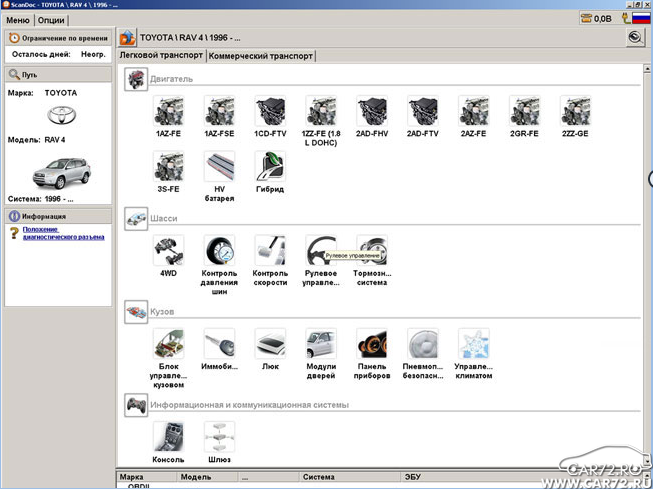Click the Toyota logo thumbnail
This screenshot has height=489, width=653.
tap(61, 115)
